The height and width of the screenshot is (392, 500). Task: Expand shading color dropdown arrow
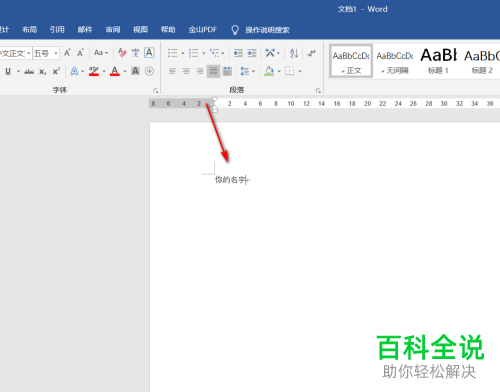(x=279, y=71)
